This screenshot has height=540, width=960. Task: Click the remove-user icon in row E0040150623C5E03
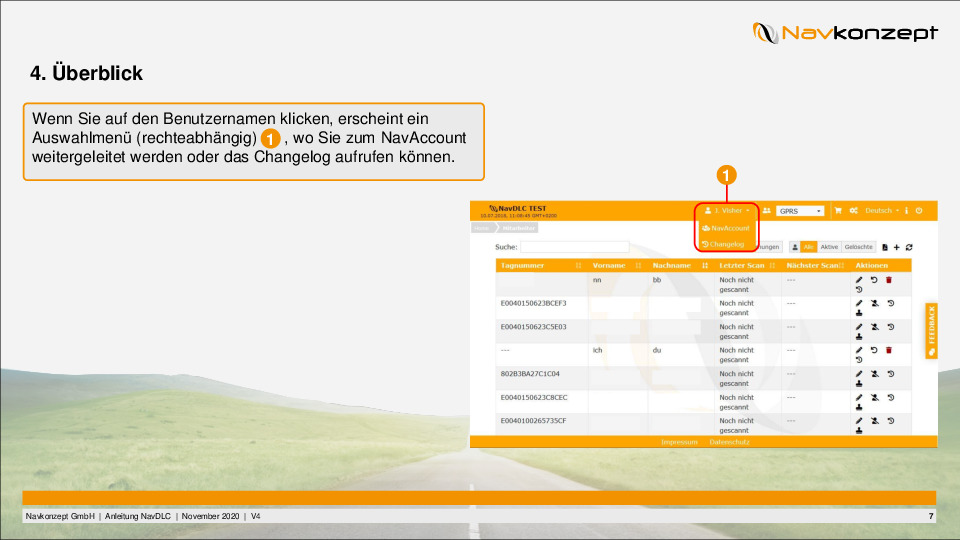pyautogui.click(x=875, y=328)
